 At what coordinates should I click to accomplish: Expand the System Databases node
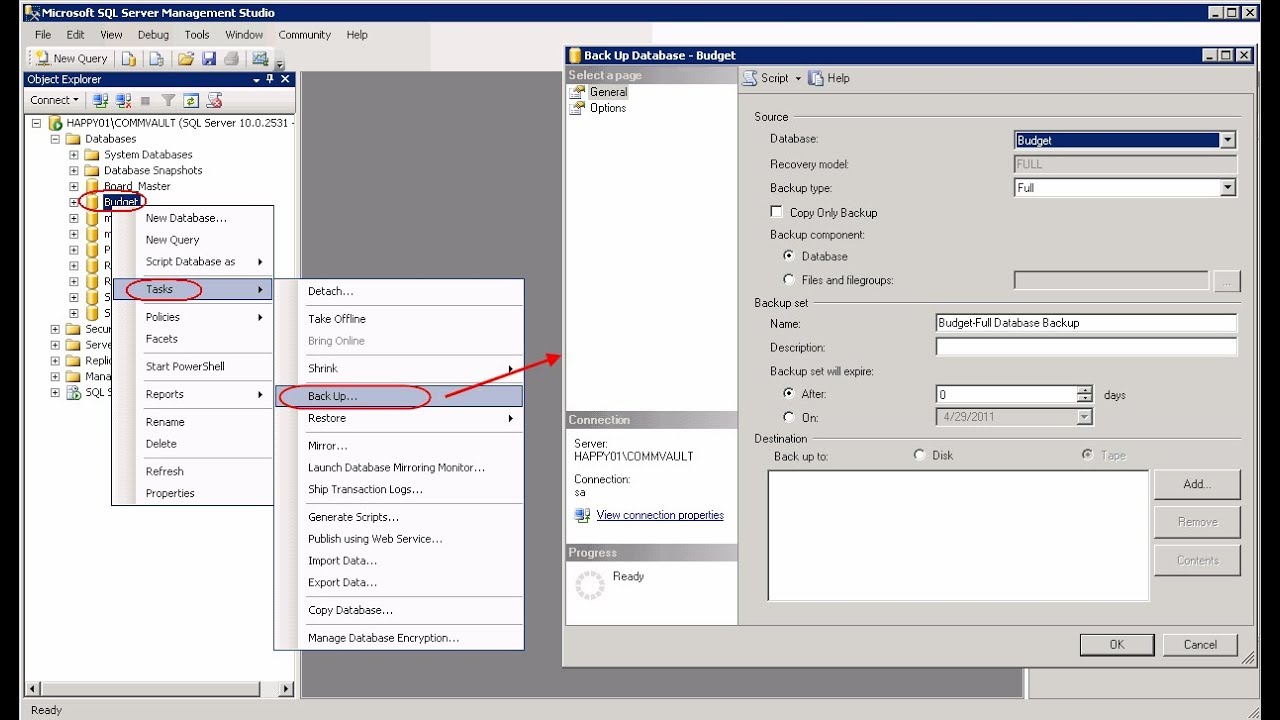pyautogui.click(x=73, y=155)
